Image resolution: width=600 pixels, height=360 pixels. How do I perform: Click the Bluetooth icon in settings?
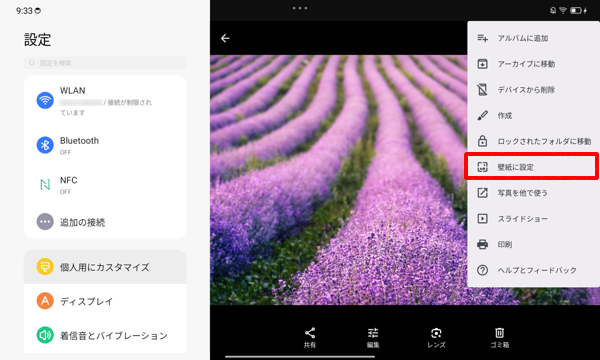pyautogui.click(x=45, y=145)
